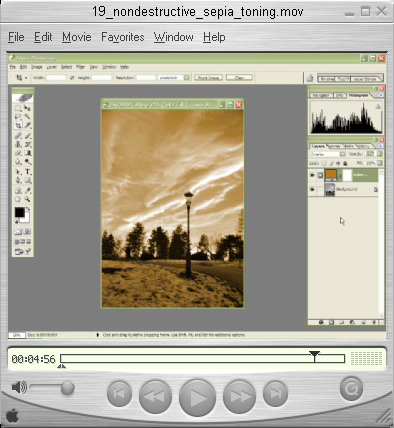The height and width of the screenshot is (428, 394).
Task: Select the Magic Wand tool
Action: pyautogui.click(x=27, y=117)
